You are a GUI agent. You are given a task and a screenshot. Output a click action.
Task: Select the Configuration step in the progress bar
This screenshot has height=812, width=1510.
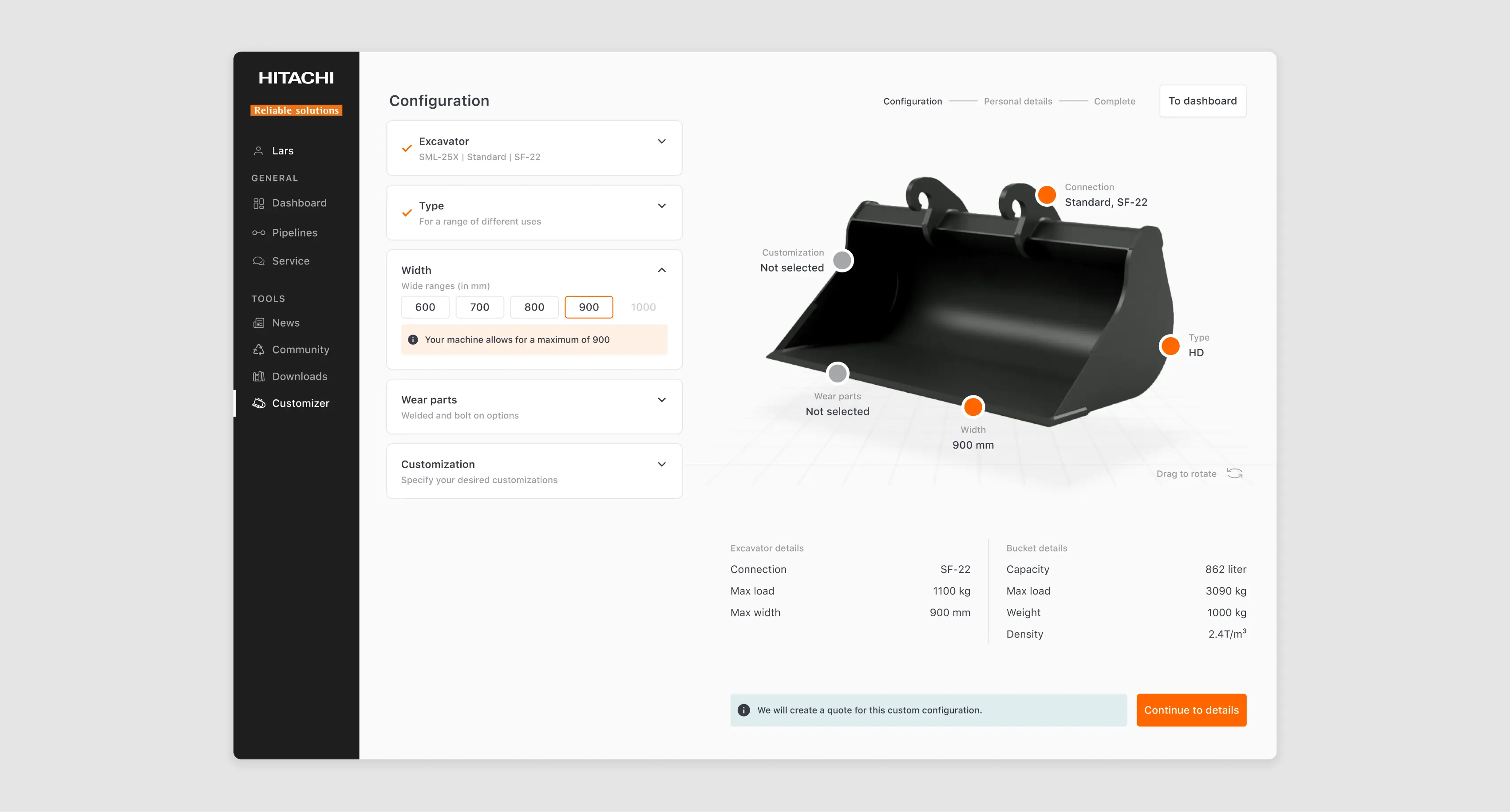coord(913,101)
